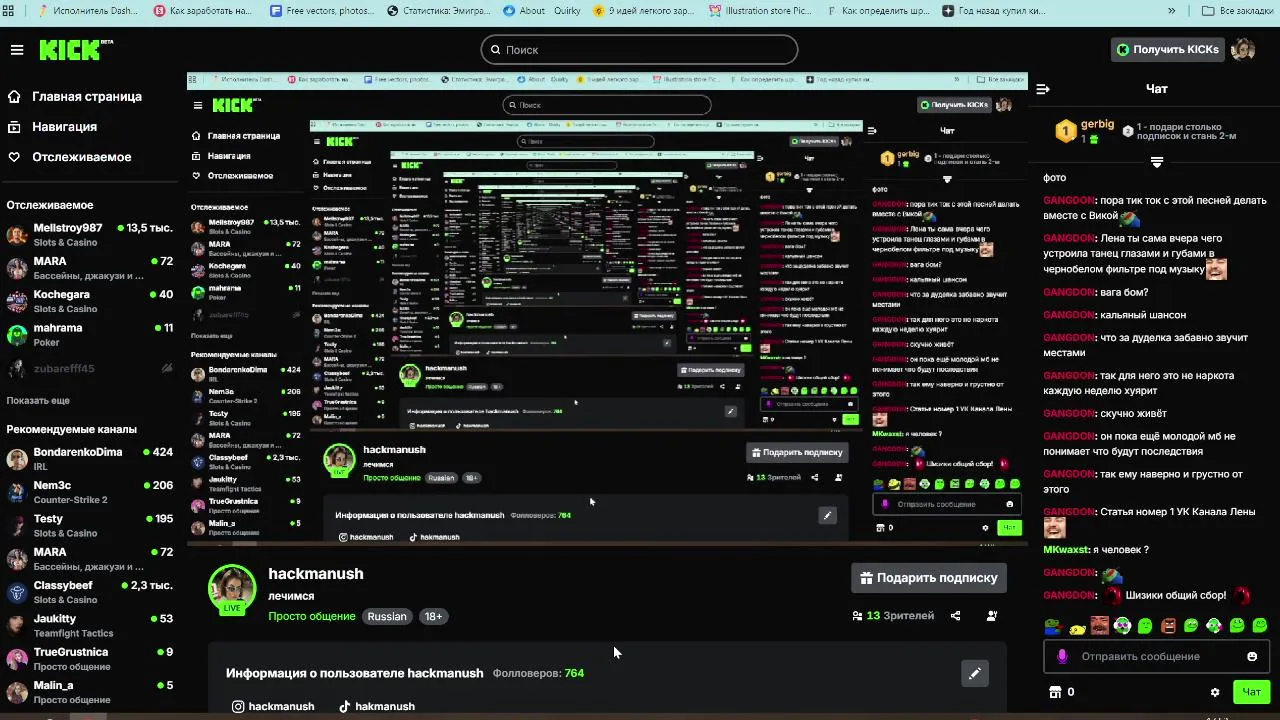Screen dimensions: 1280x720
Task: Focus the Отправить сообщение chat input
Action: tap(1155, 656)
